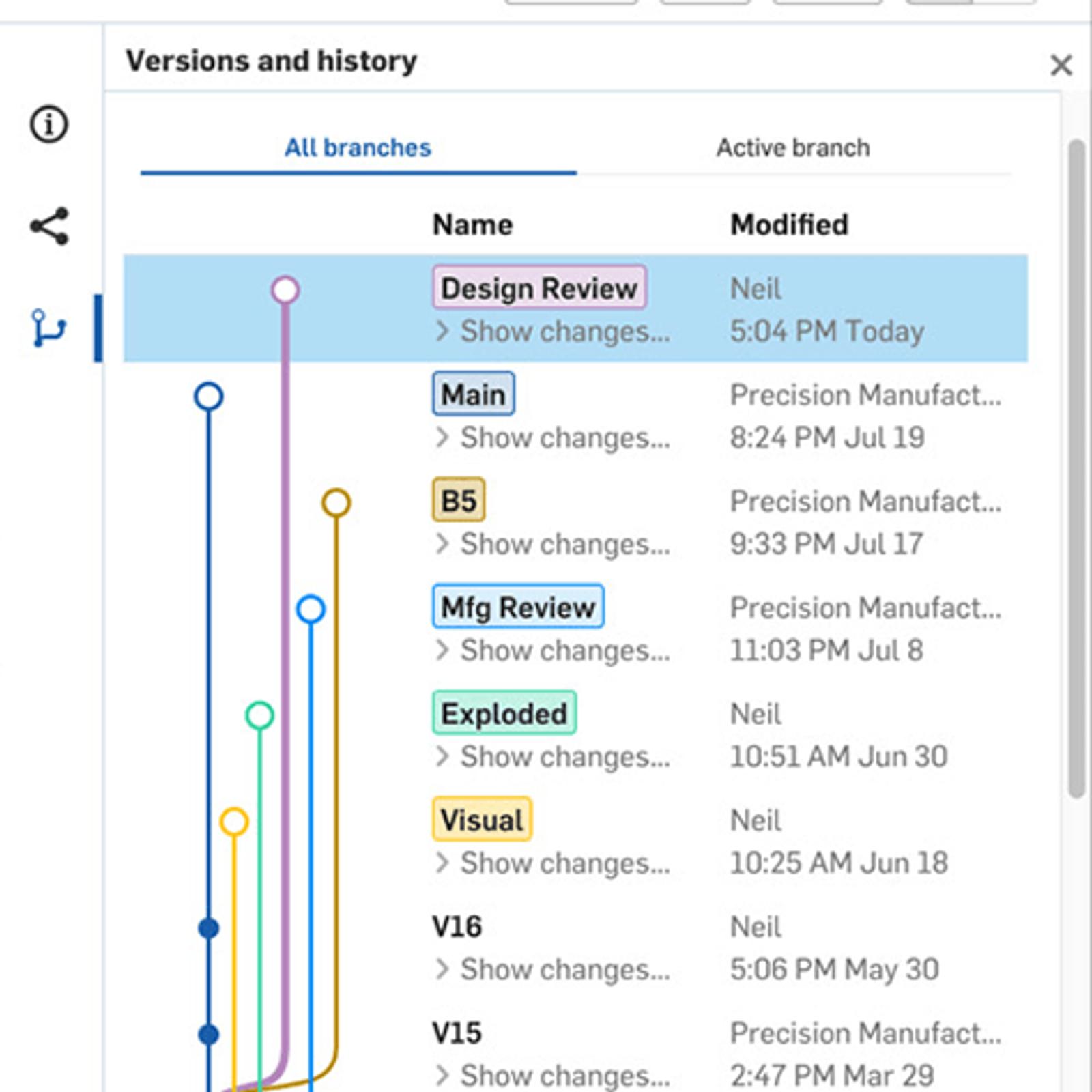Expand Show changes under Design Review
The width and height of the screenshot is (1092, 1092).
(x=553, y=332)
